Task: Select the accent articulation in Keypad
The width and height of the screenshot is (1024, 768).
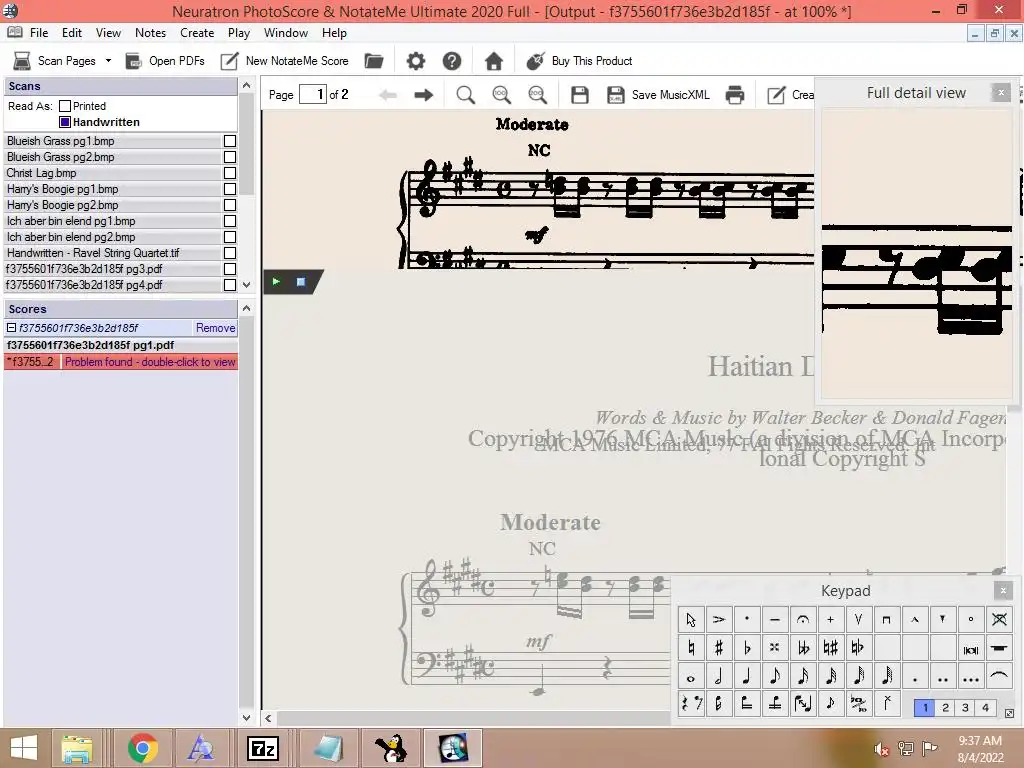Action: (x=718, y=619)
